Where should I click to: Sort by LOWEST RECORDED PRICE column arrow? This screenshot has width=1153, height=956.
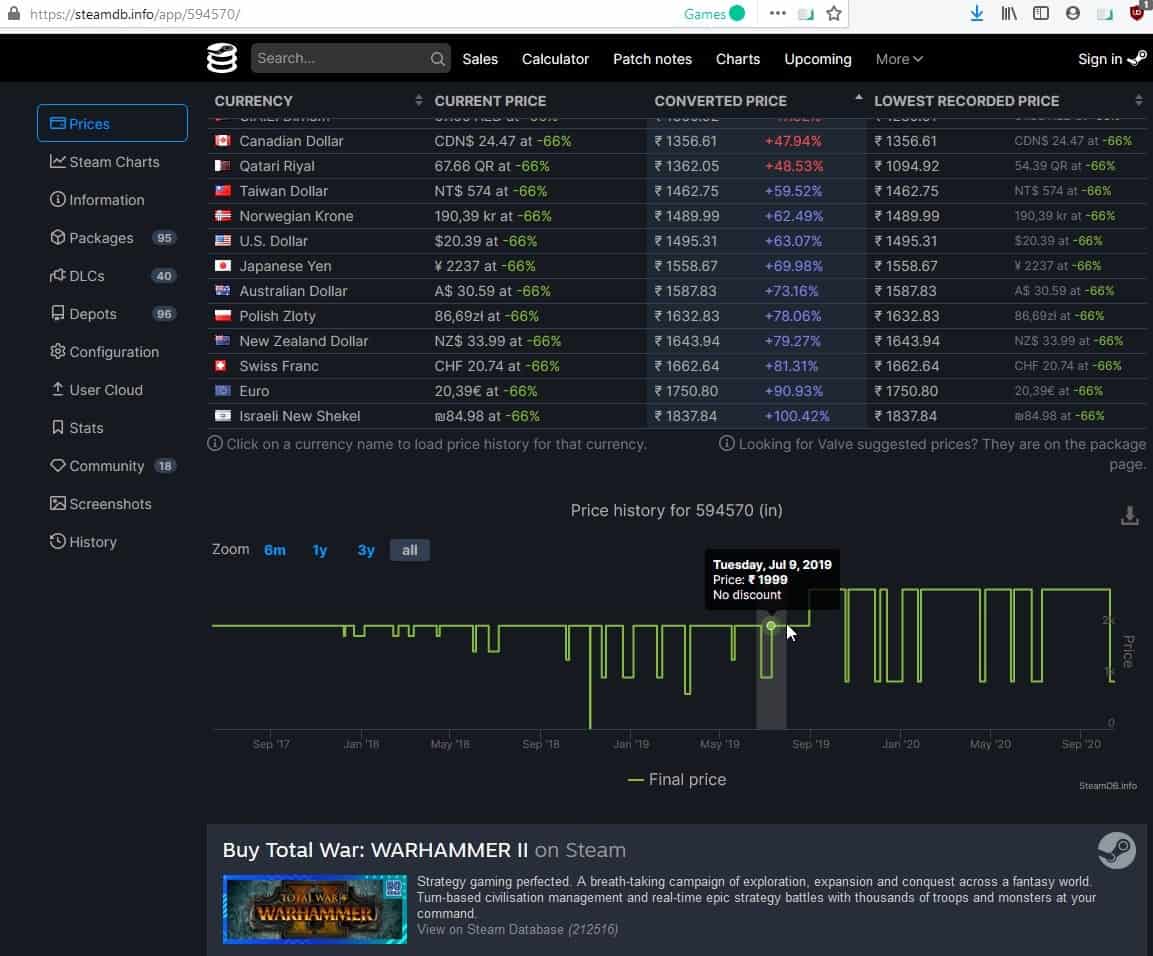coord(1139,100)
